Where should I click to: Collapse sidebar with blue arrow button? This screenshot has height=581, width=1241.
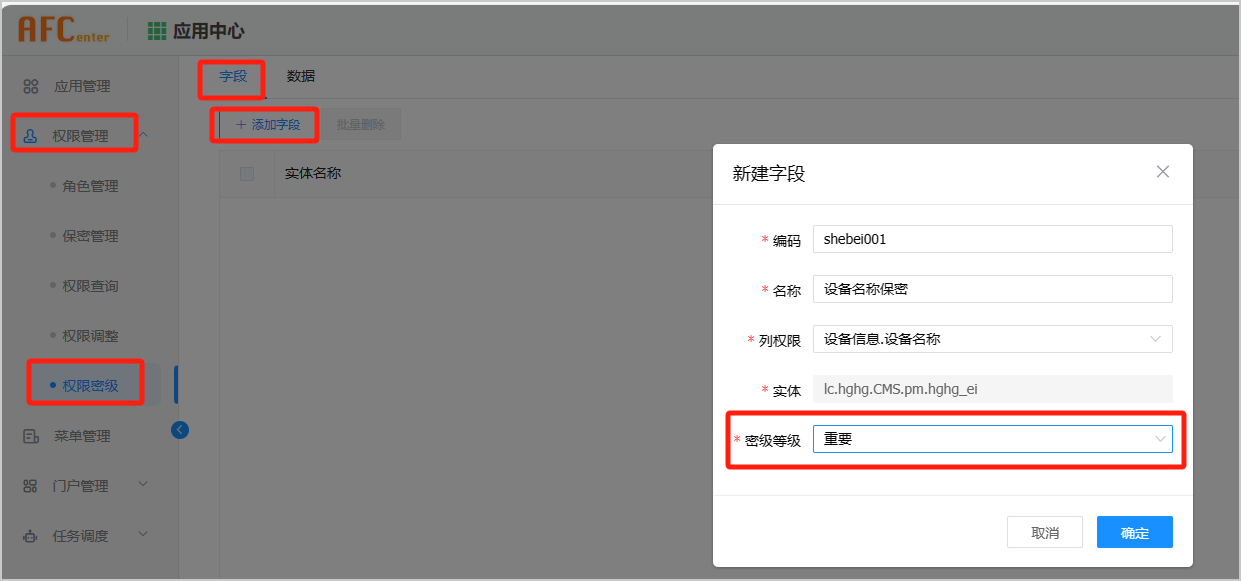coord(180,430)
